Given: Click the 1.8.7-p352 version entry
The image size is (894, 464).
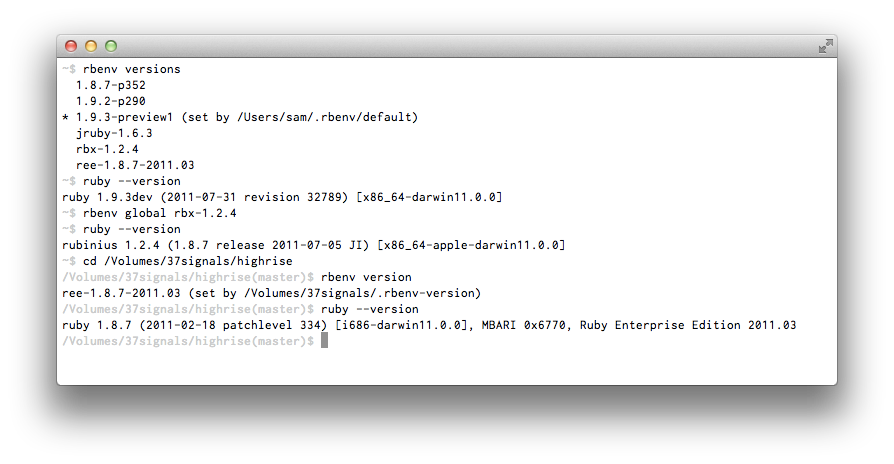Looking at the screenshot, I should [x=110, y=86].
